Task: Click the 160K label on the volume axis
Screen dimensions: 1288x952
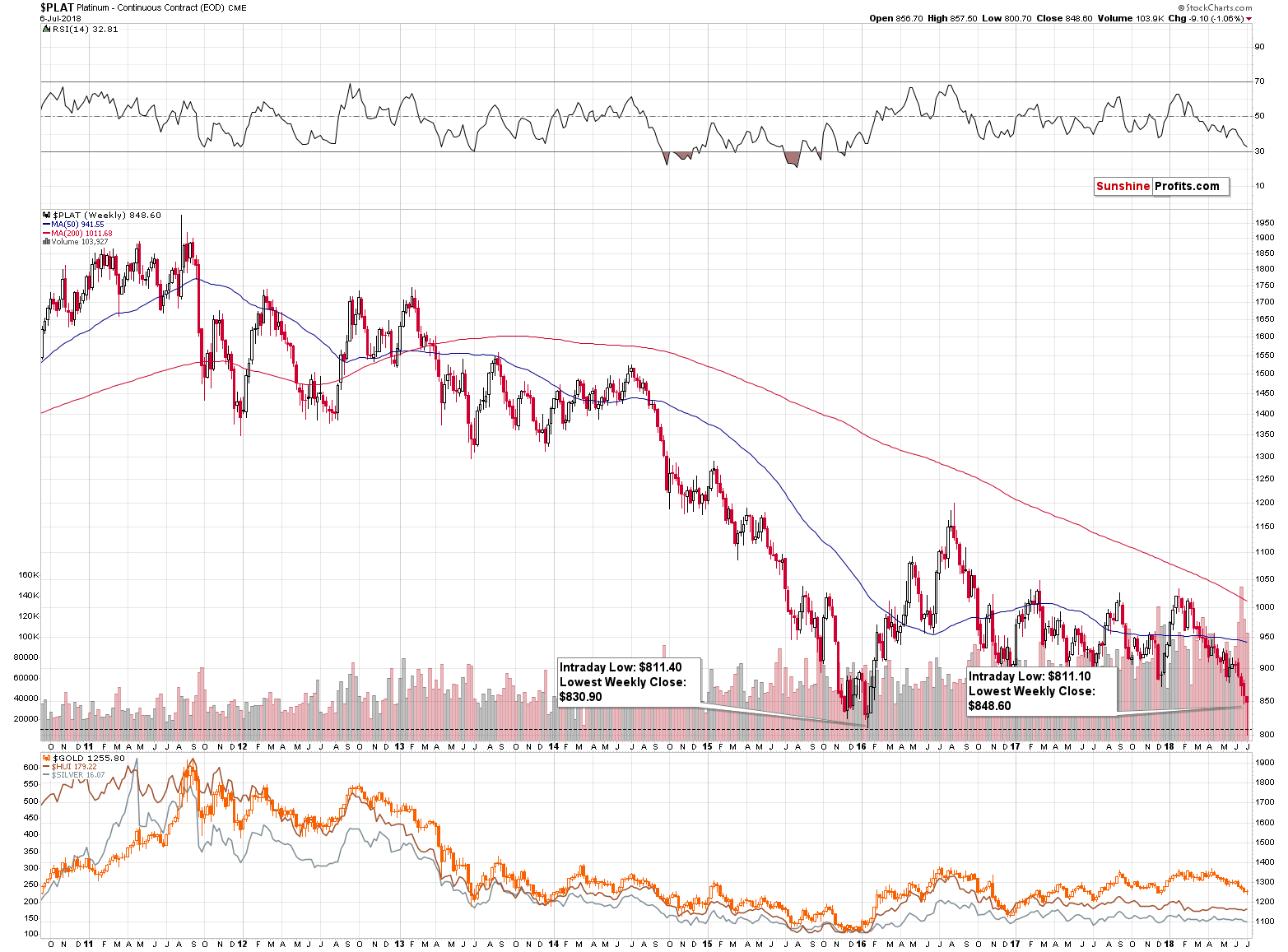Action: [29, 575]
